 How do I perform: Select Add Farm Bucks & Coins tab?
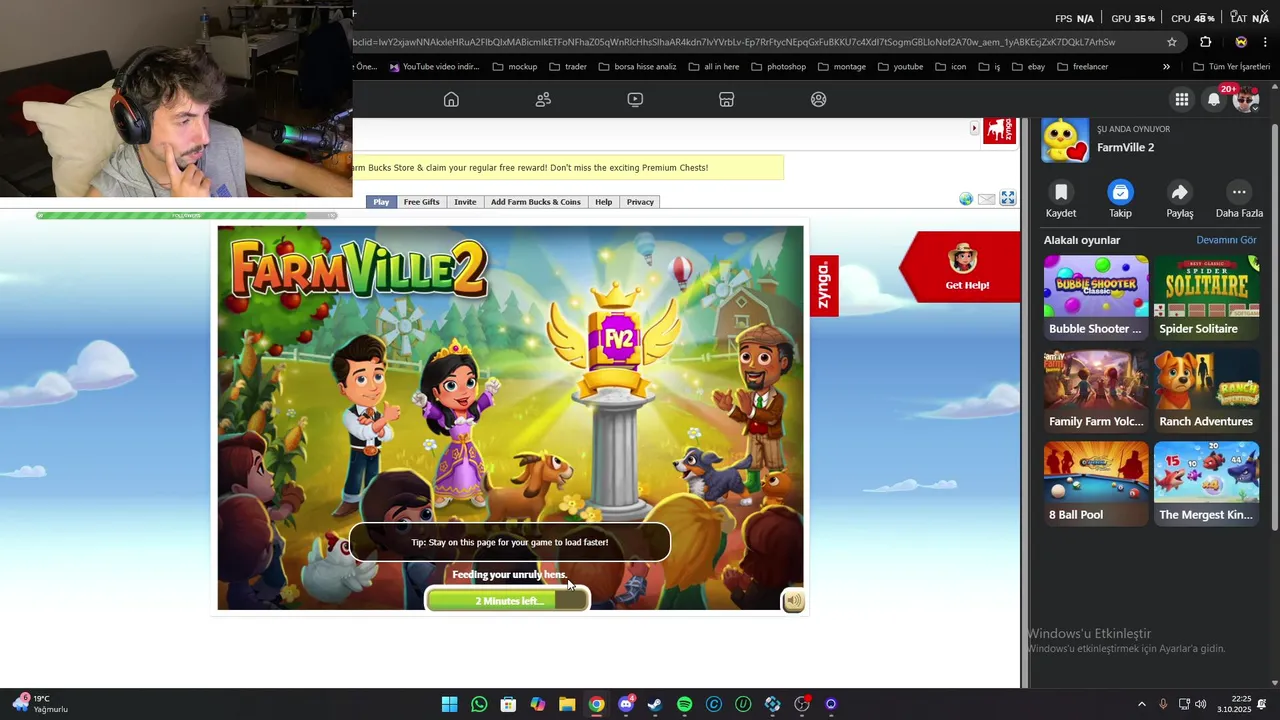click(x=535, y=202)
